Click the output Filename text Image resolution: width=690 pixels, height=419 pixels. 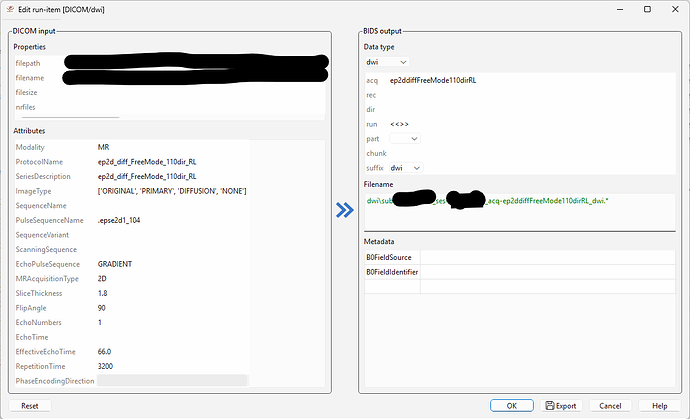[488, 201]
